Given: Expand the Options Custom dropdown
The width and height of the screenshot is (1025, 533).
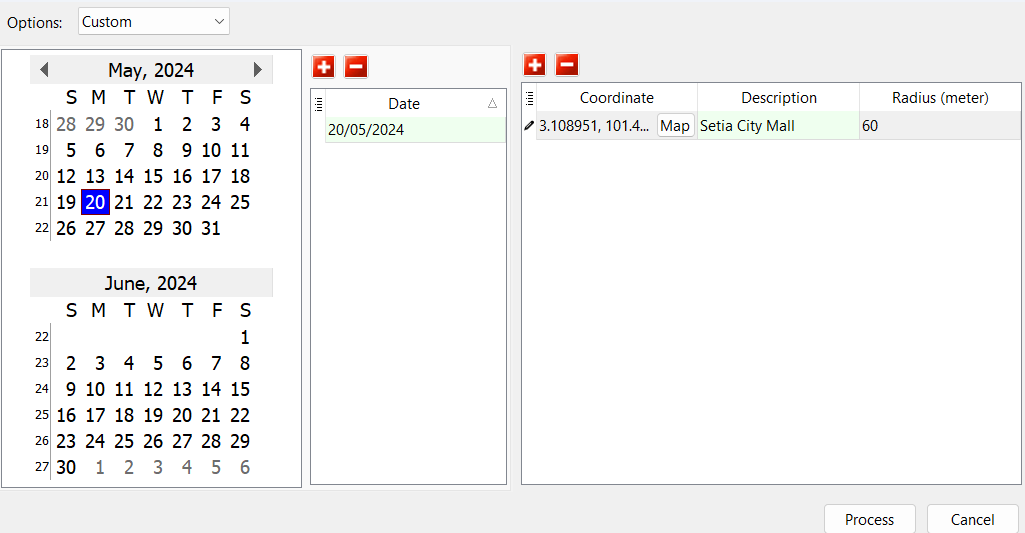Looking at the screenshot, I should [219, 21].
